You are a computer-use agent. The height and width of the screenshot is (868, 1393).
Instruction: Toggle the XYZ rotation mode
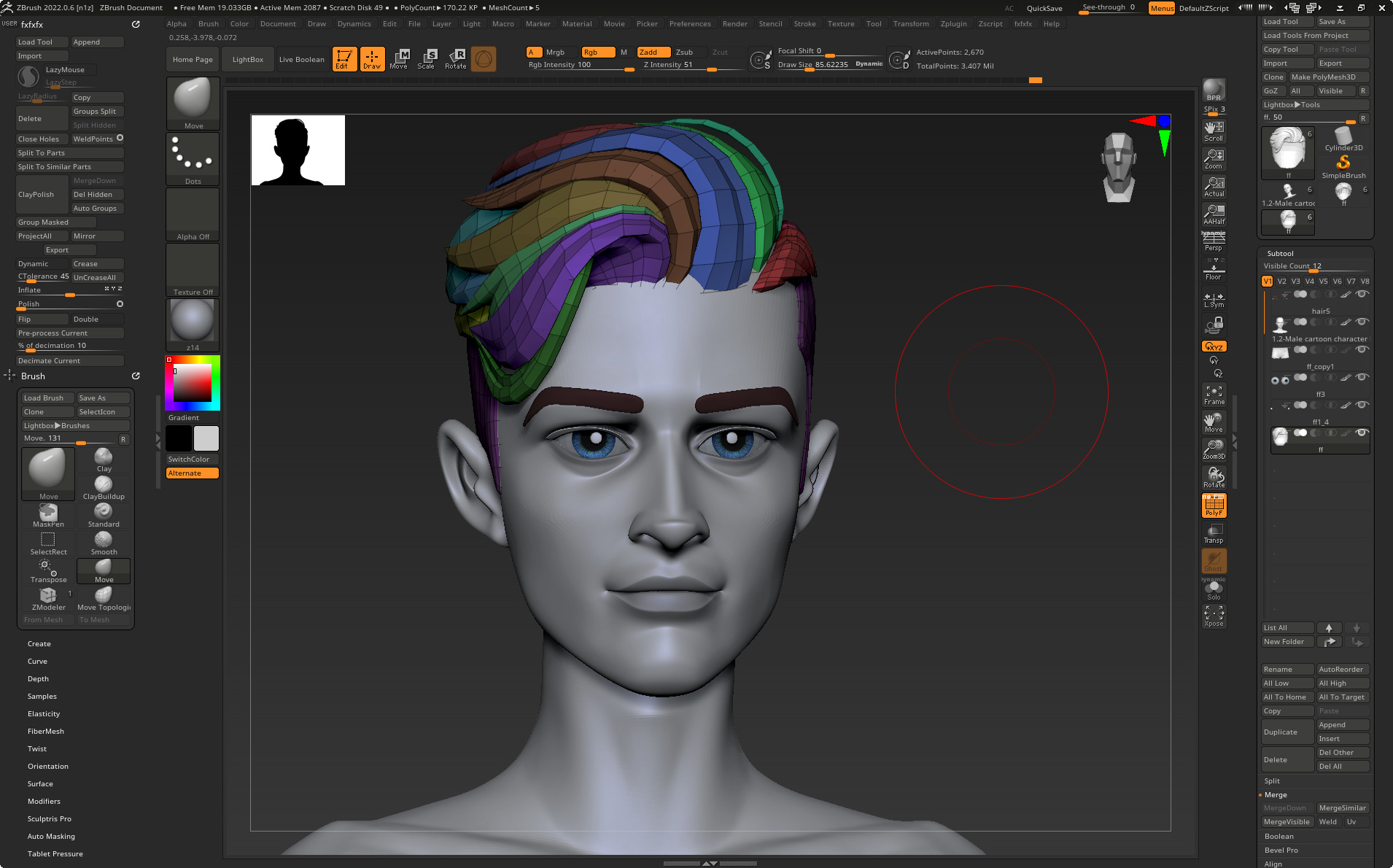1214,346
